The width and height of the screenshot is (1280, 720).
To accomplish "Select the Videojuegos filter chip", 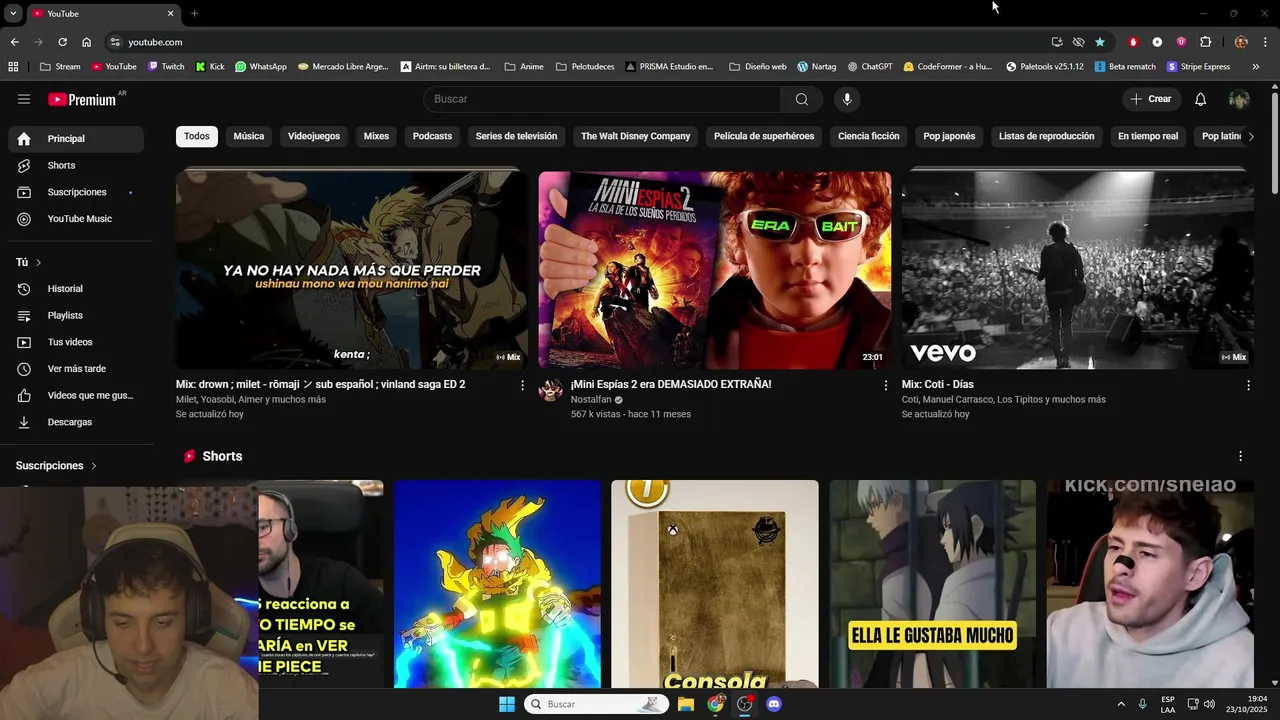I will pos(314,136).
